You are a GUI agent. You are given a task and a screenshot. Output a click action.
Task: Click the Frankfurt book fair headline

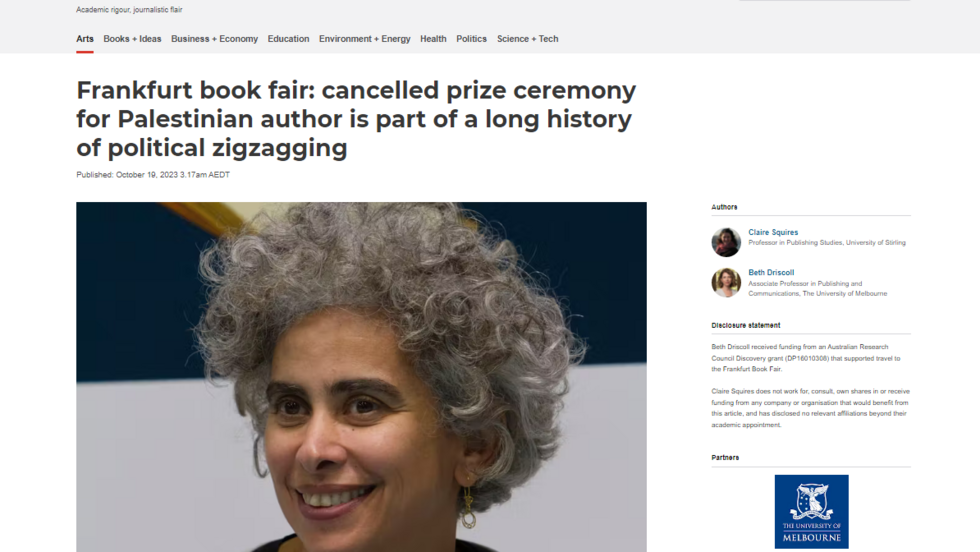click(x=356, y=119)
